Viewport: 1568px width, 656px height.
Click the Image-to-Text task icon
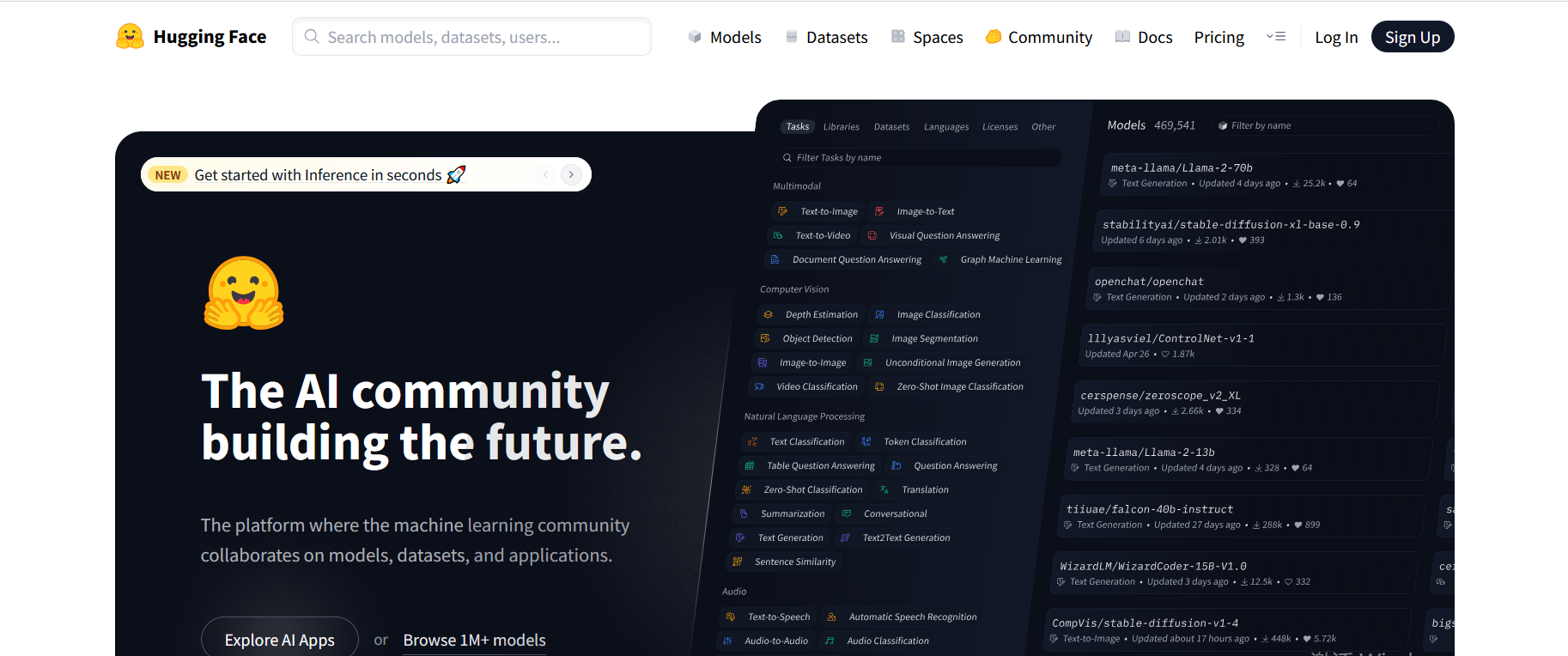click(x=879, y=211)
